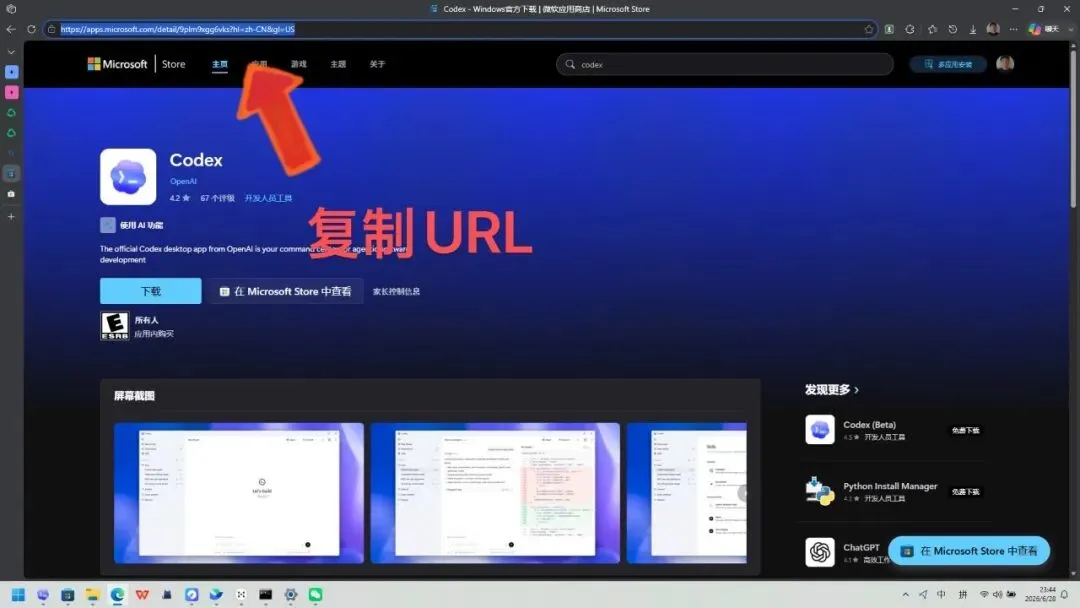
Task: Click the circular extensions icon in toolbar
Action: pyautogui.click(x=910, y=29)
